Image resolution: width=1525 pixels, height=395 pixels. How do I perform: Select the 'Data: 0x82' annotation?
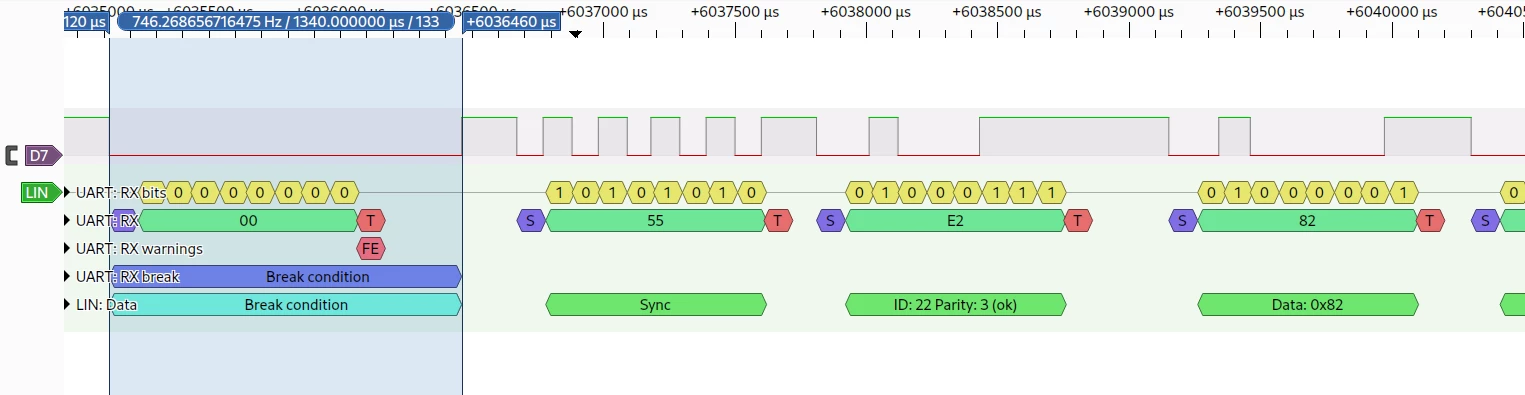tap(1307, 304)
